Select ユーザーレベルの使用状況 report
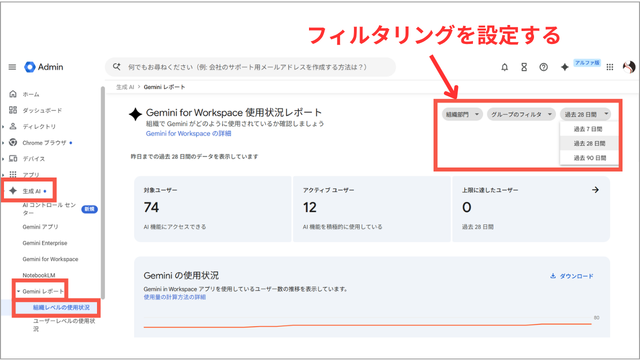 pyautogui.click(x=64, y=325)
